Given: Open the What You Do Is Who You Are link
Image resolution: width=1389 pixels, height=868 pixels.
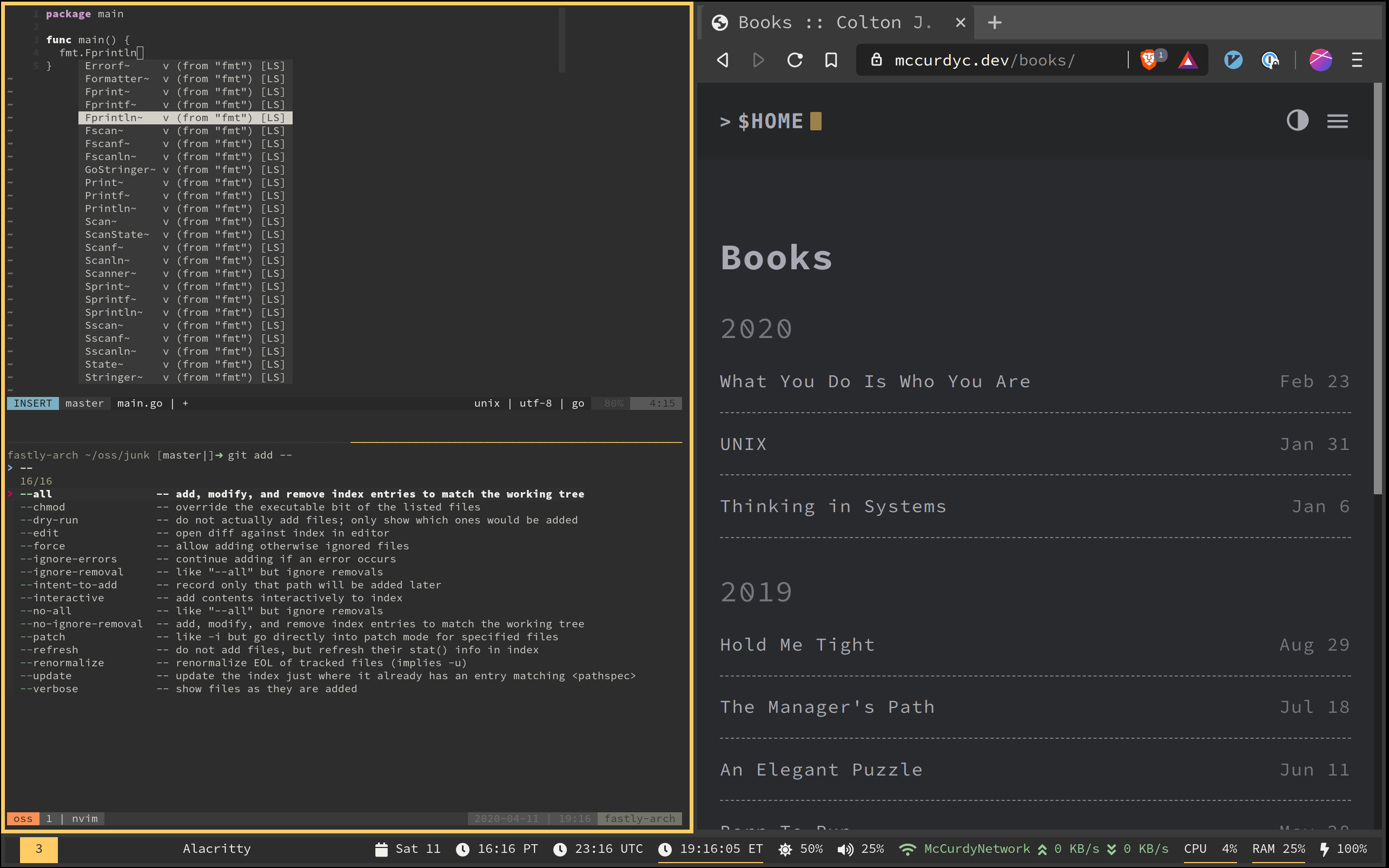Looking at the screenshot, I should (x=875, y=381).
